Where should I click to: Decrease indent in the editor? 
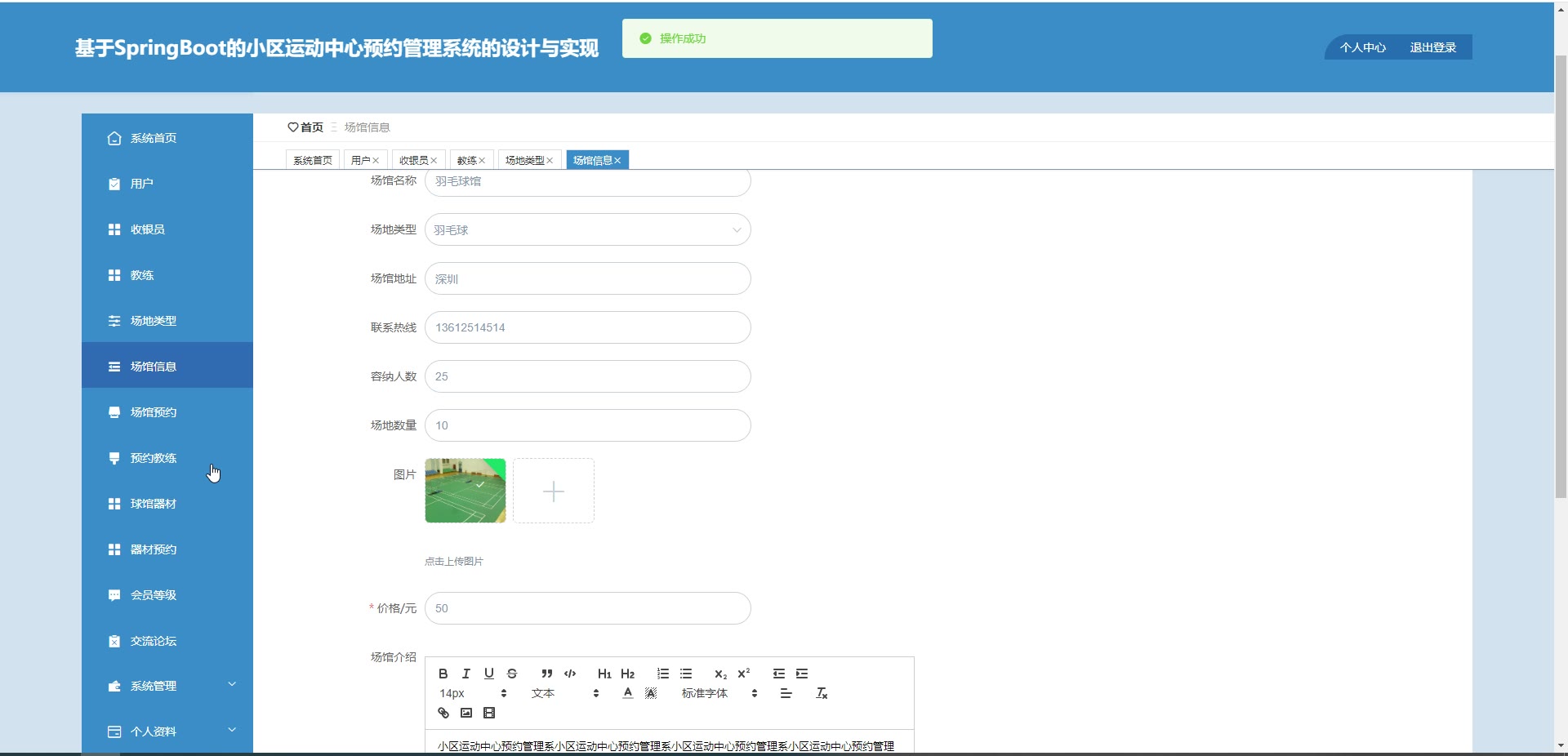[779, 674]
